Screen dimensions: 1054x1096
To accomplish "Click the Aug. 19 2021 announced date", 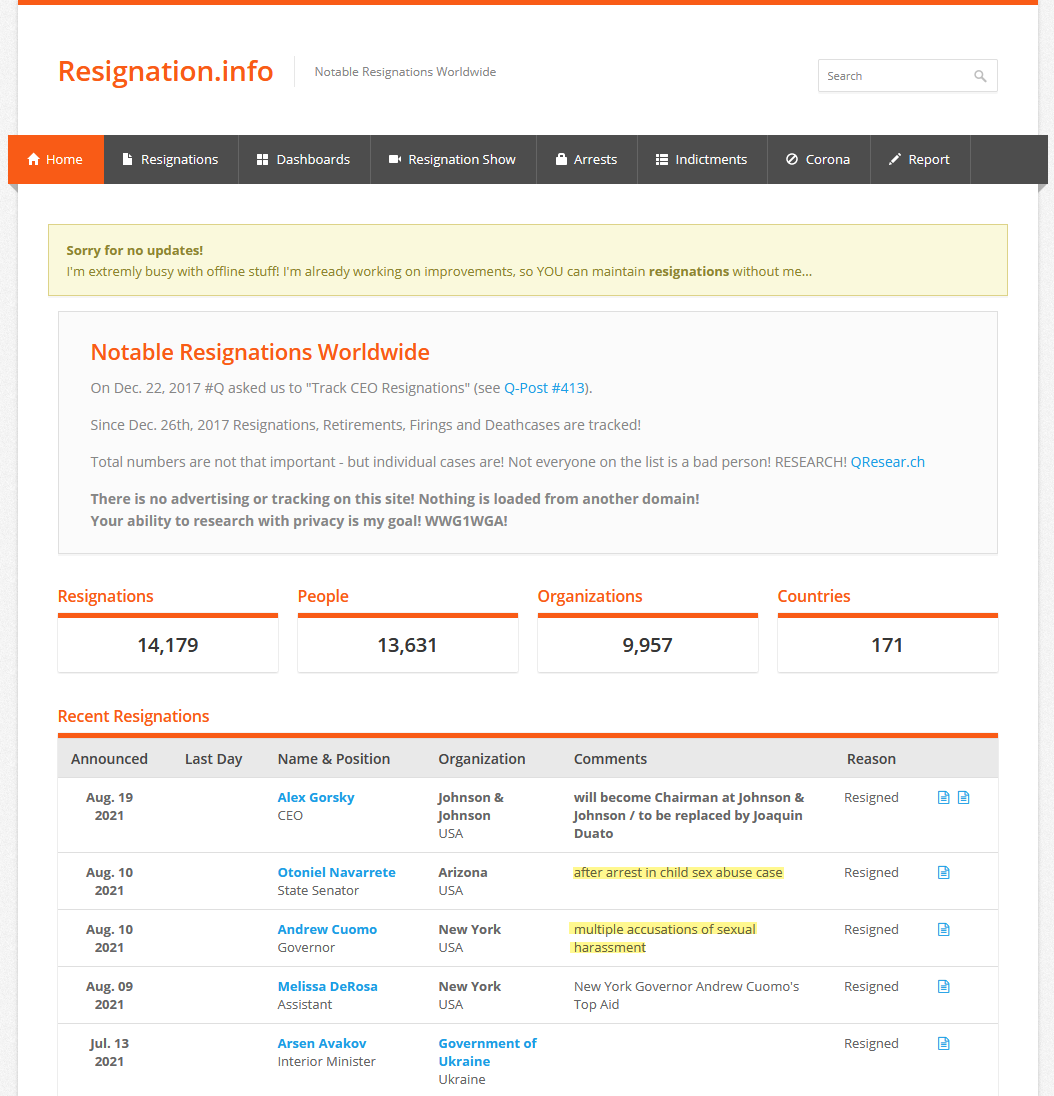I will [x=109, y=807].
